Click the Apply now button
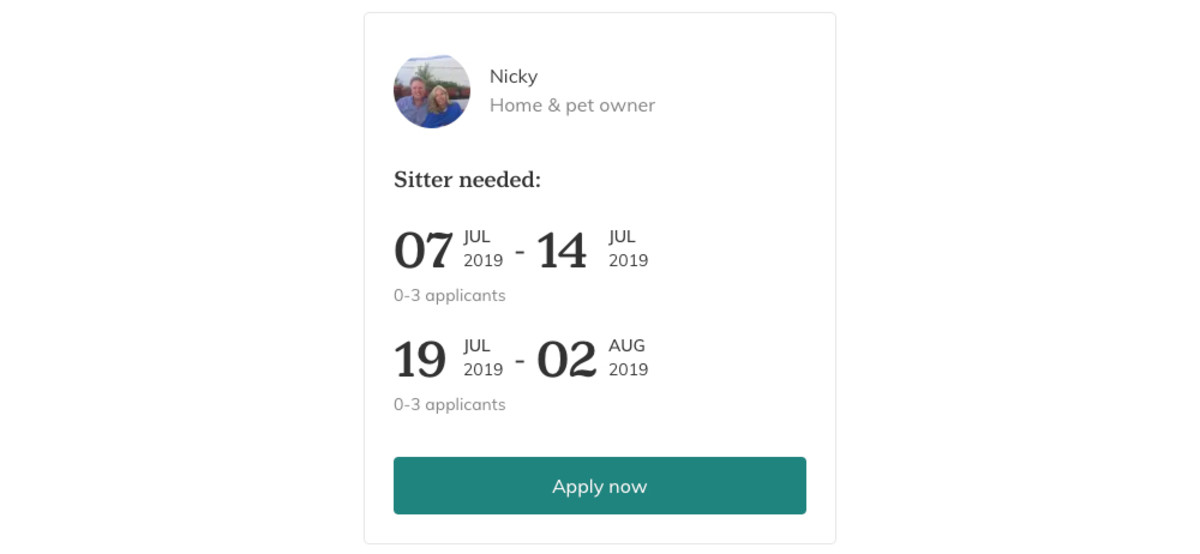This screenshot has width=1200, height=554. (599, 486)
